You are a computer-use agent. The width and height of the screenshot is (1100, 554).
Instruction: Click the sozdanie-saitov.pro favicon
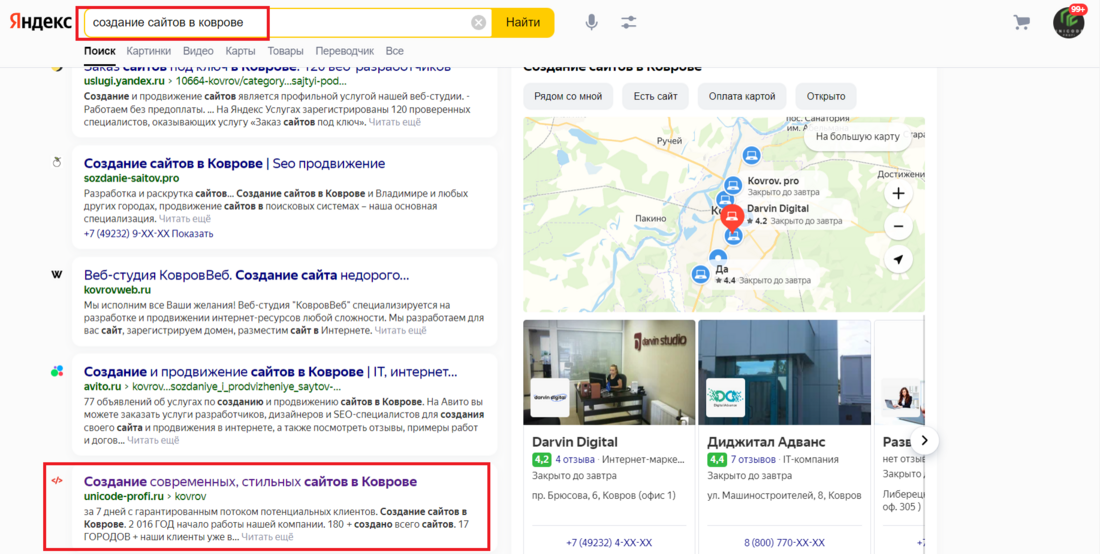tap(58, 163)
